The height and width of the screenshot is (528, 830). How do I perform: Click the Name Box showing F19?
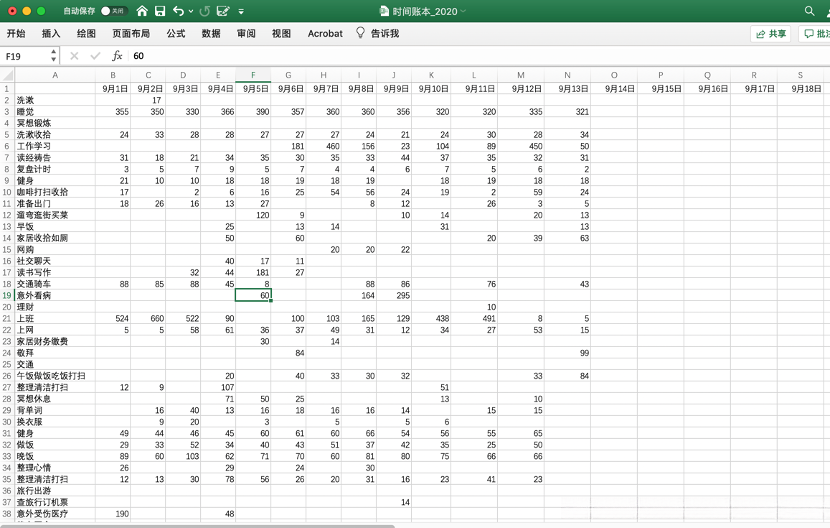pyautogui.click(x=25, y=56)
